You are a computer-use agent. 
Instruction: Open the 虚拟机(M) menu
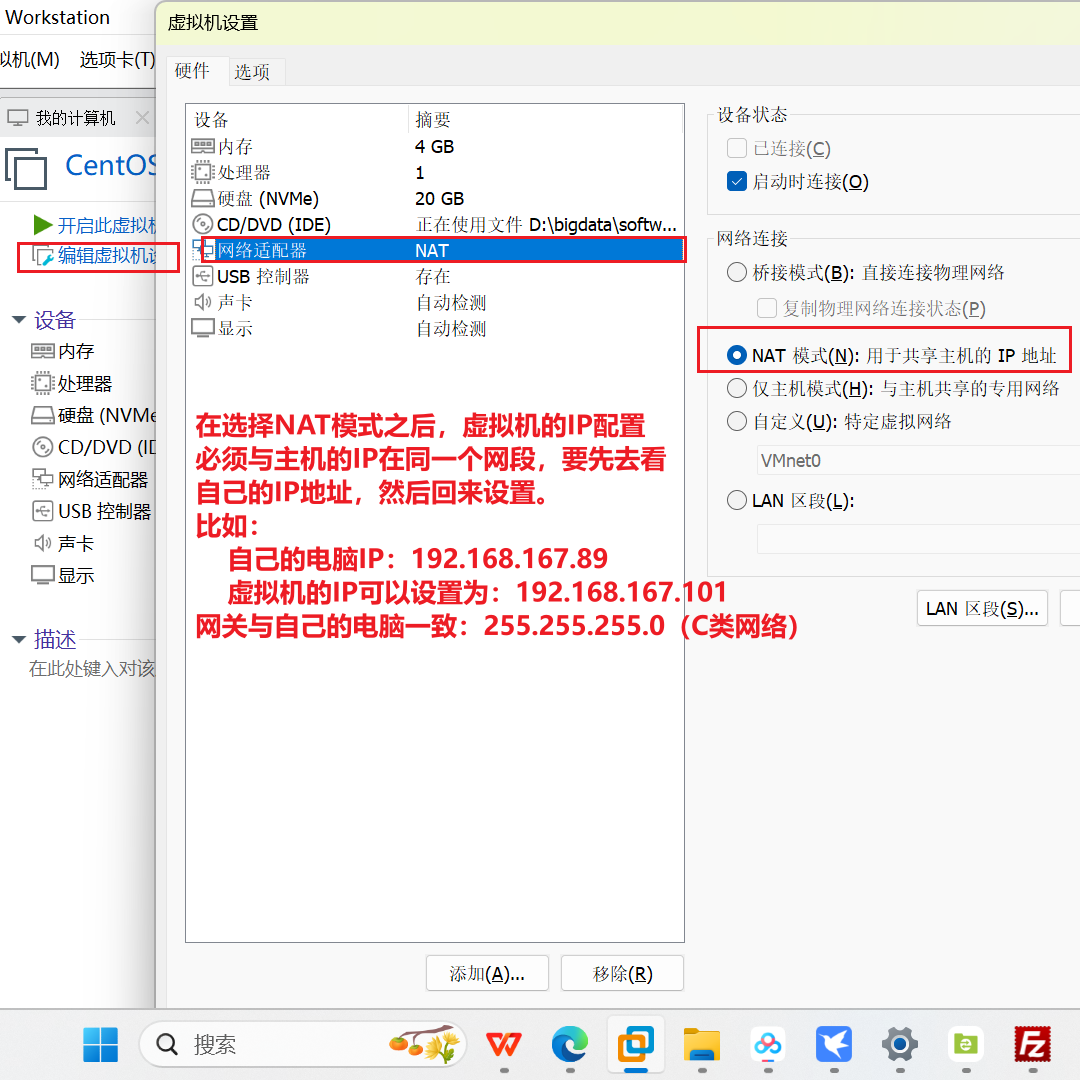click(x=30, y=60)
